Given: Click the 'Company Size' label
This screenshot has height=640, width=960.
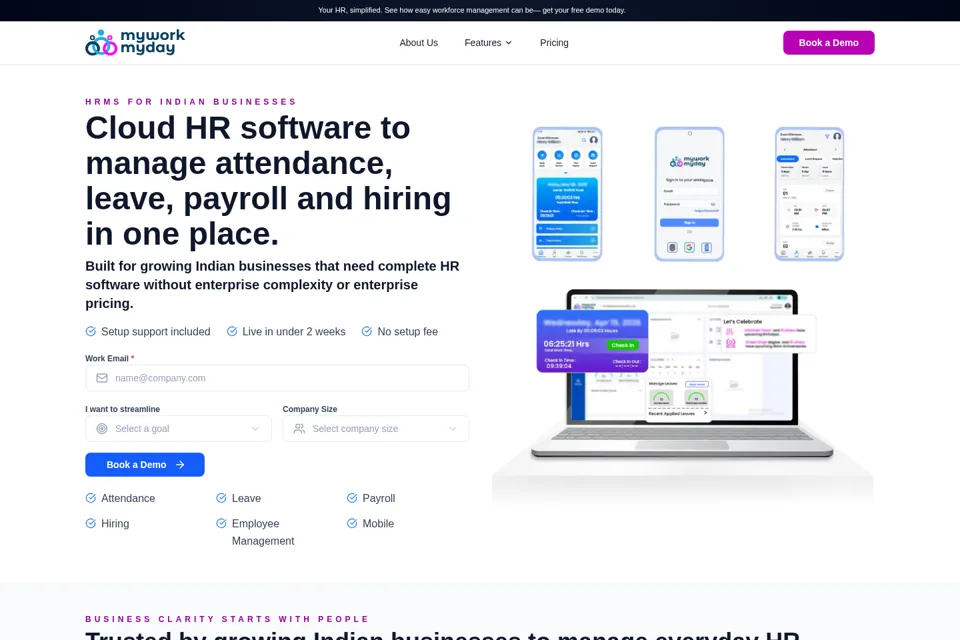Looking at the screenshot, I should pos(310,409).
